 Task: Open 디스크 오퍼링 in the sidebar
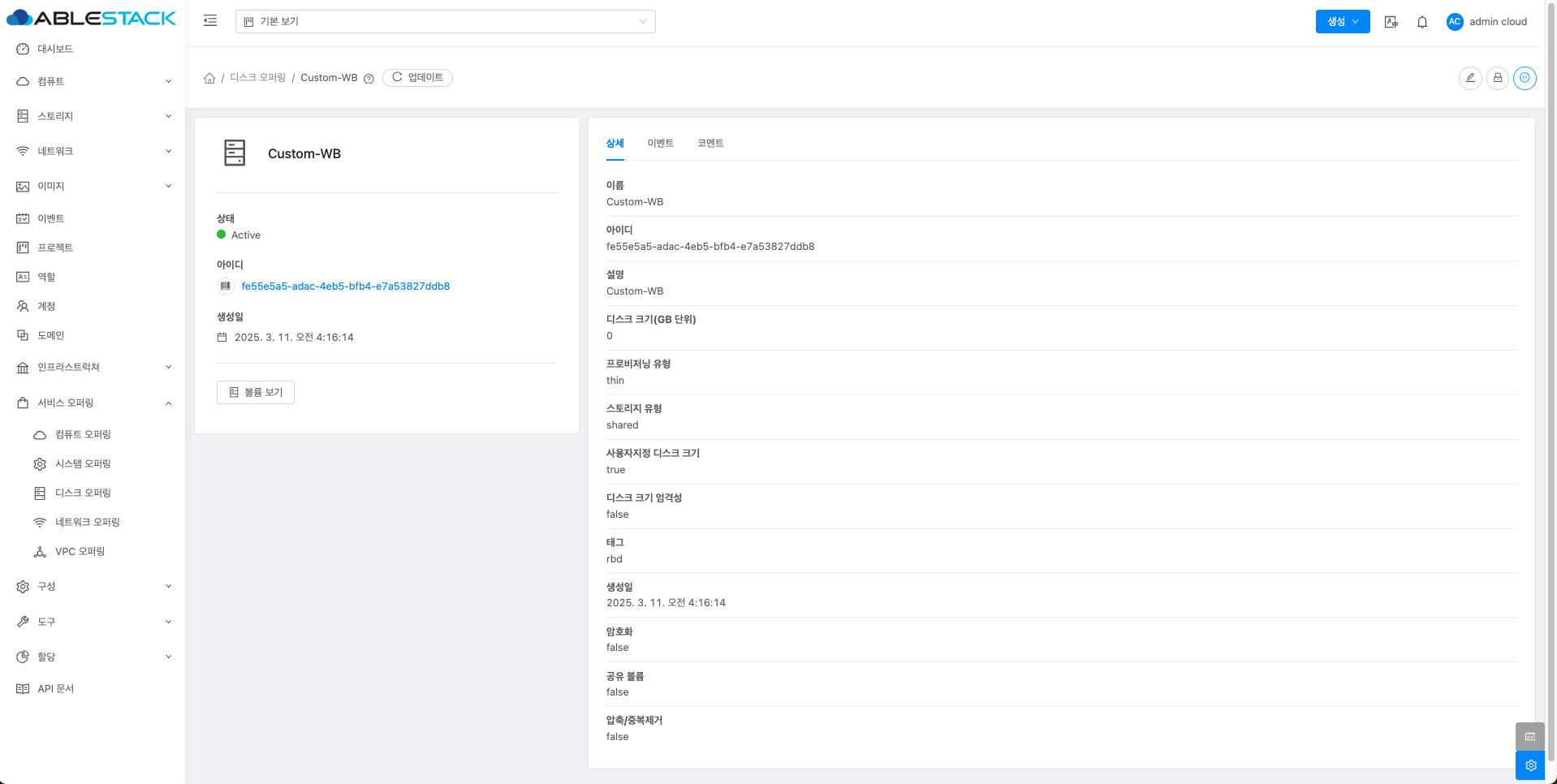point(83,493)
